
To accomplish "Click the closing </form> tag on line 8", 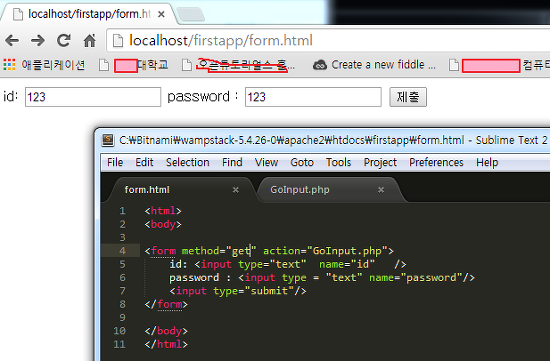I will pyautogui.click(x=166, y=304).
